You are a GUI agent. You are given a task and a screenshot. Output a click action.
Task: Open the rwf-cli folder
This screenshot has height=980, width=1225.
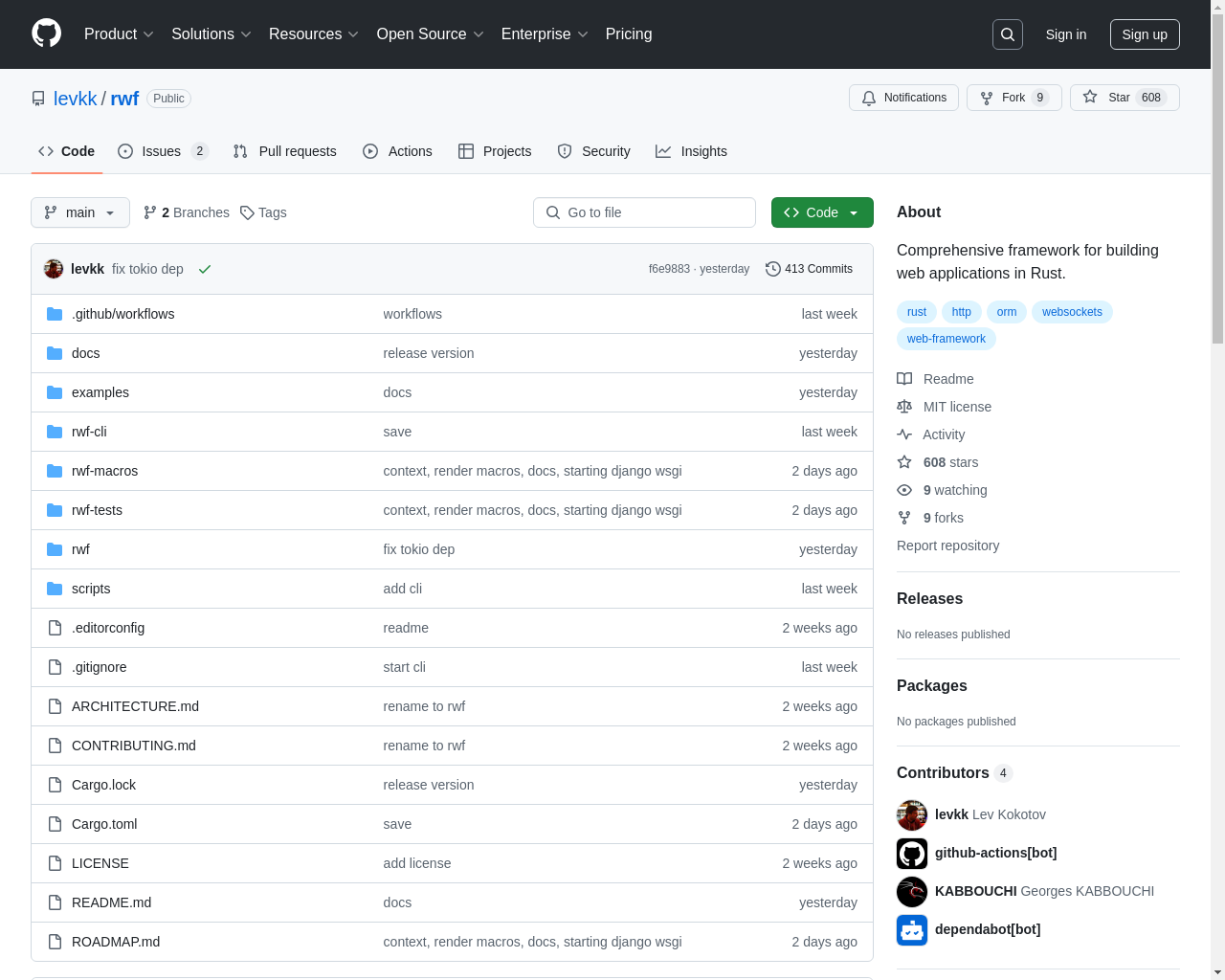pos(89,432)
